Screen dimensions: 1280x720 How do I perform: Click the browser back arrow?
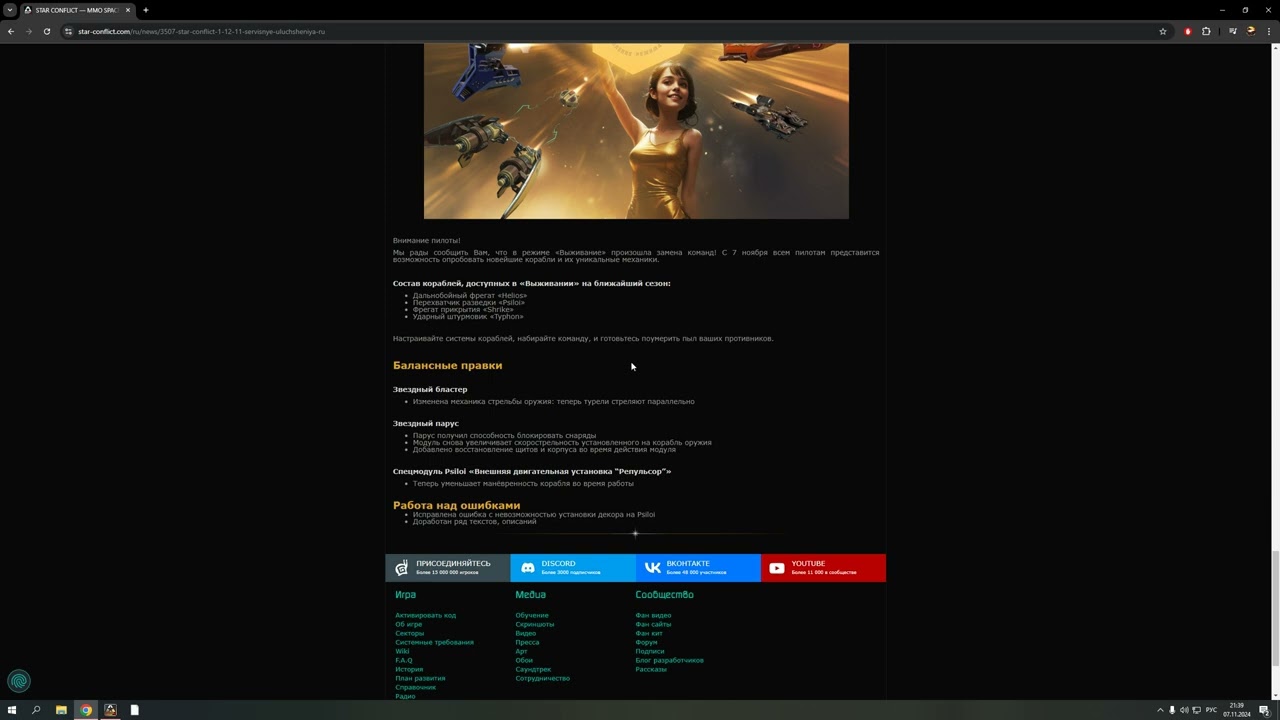11,31
